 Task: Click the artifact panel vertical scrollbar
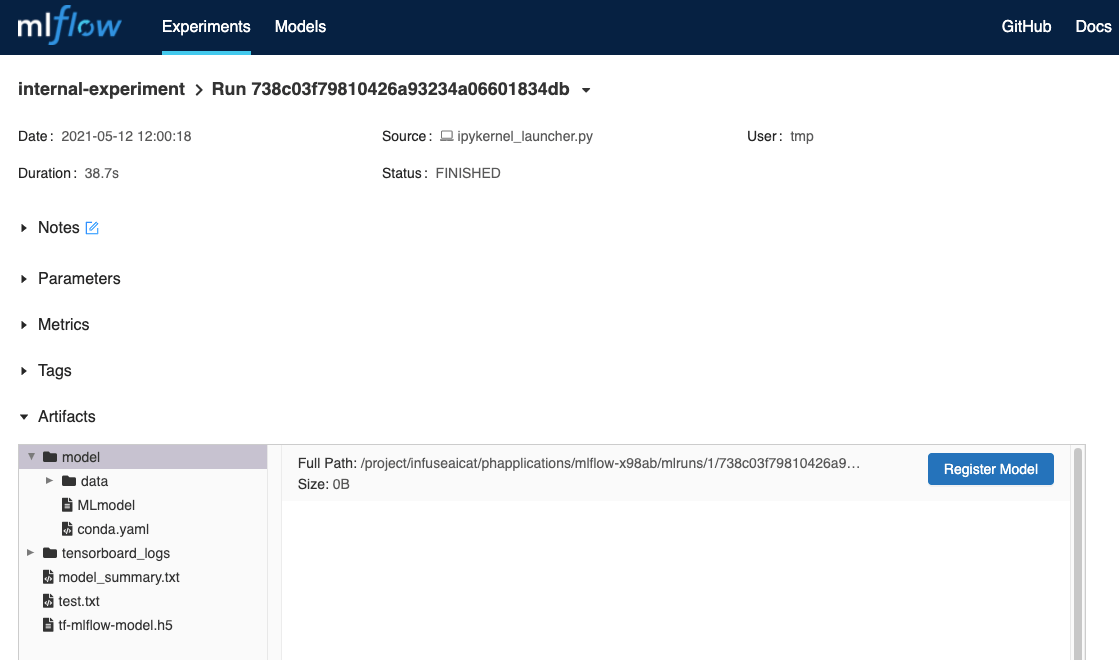tap(1078, 554)
